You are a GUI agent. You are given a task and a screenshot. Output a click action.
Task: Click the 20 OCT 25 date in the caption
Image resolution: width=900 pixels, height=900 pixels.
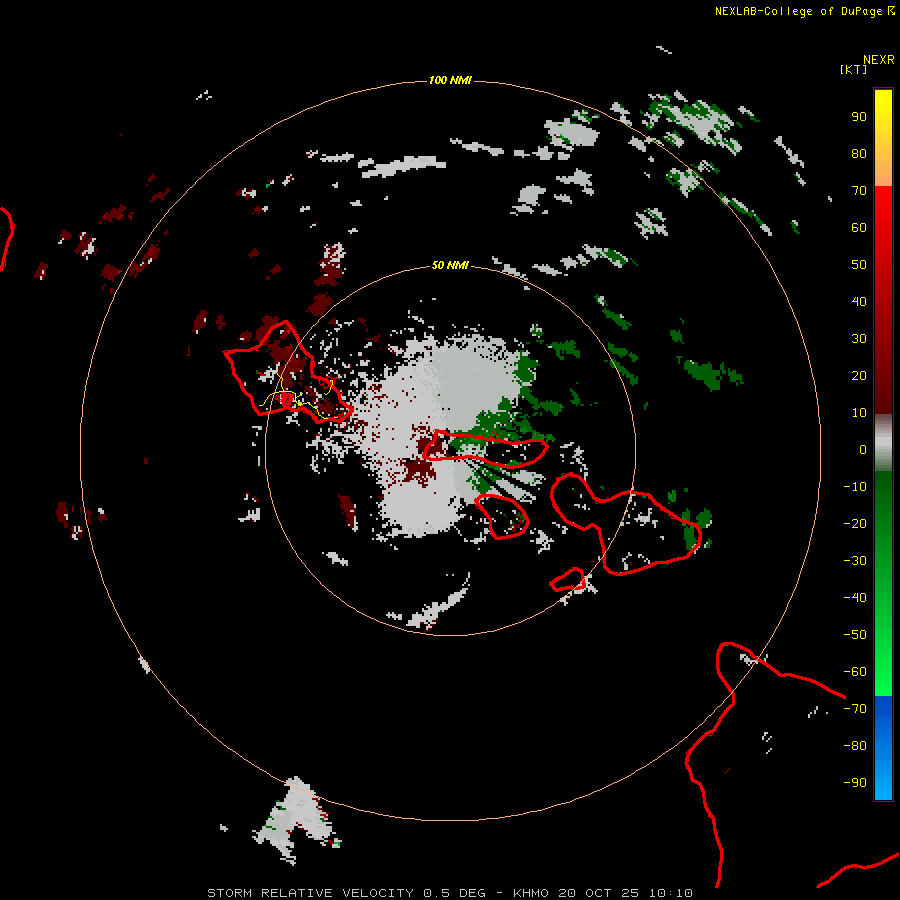[599, 893]
